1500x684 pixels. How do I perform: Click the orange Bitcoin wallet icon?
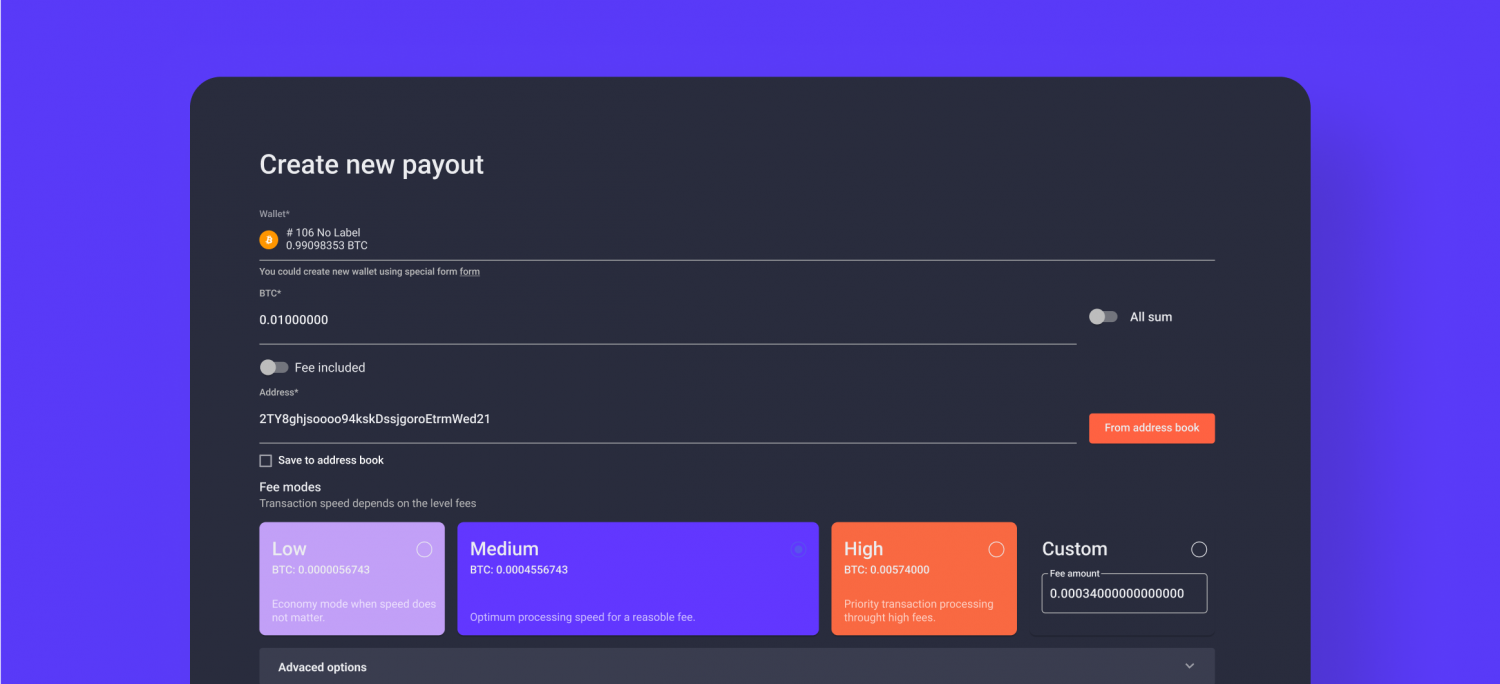pos(268,240)
